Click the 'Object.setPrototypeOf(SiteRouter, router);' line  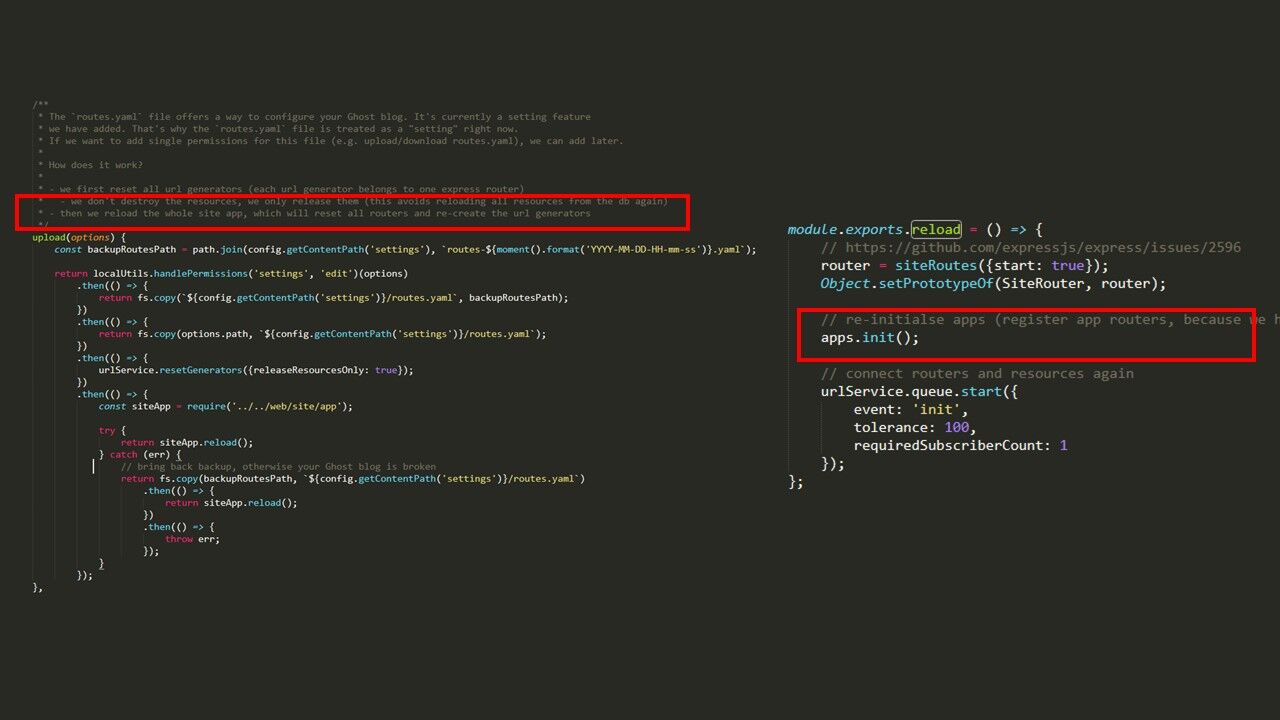[993, 283]
